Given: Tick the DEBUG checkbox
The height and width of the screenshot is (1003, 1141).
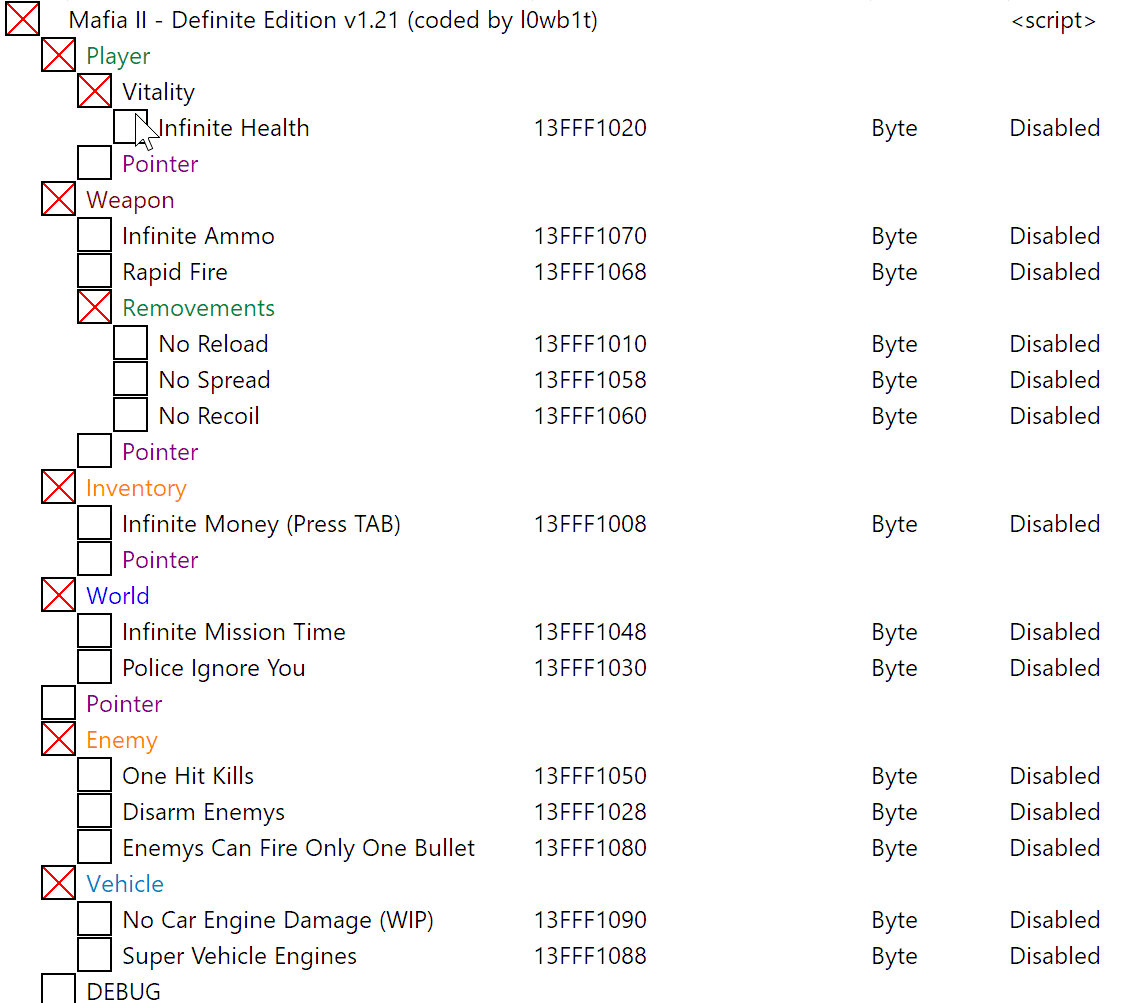Looking at the screenshot, I should pos(59,990).
